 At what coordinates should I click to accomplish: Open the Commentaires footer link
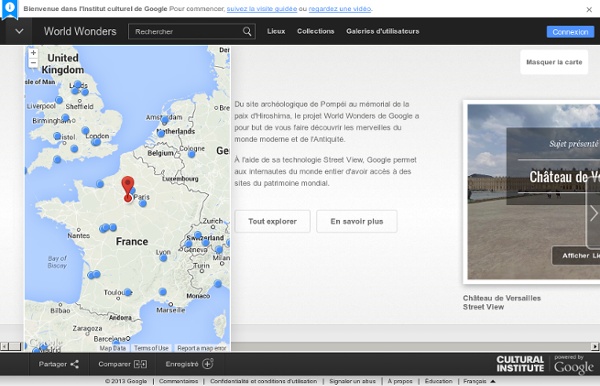point(178,381)
